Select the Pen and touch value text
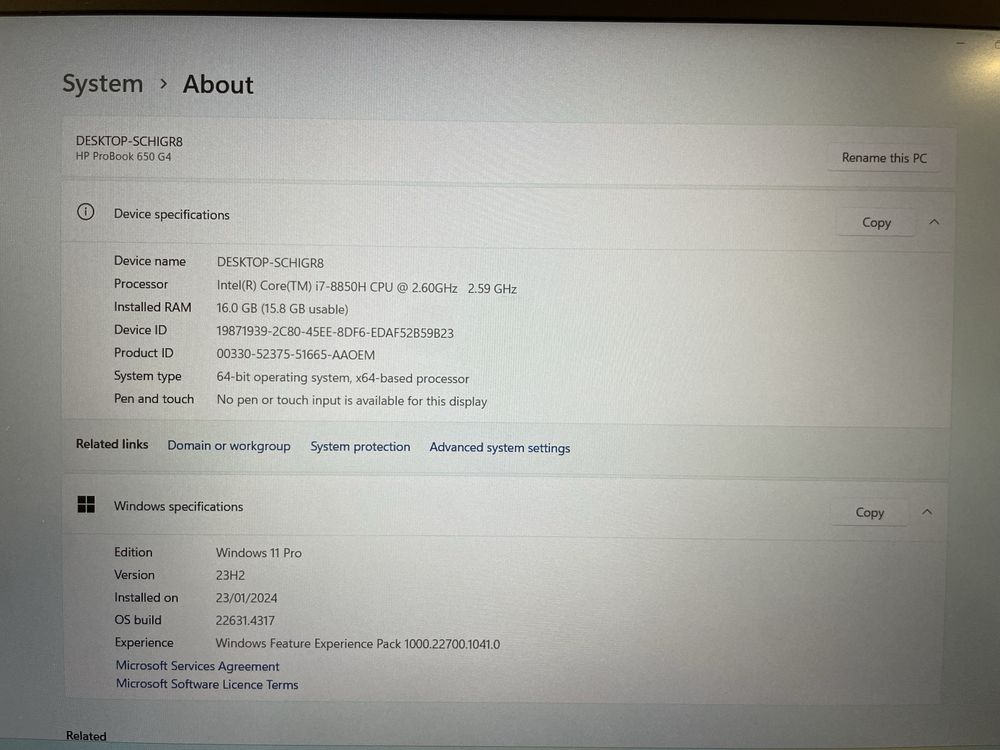The image size is (1000, 750). tap(352, 401)
